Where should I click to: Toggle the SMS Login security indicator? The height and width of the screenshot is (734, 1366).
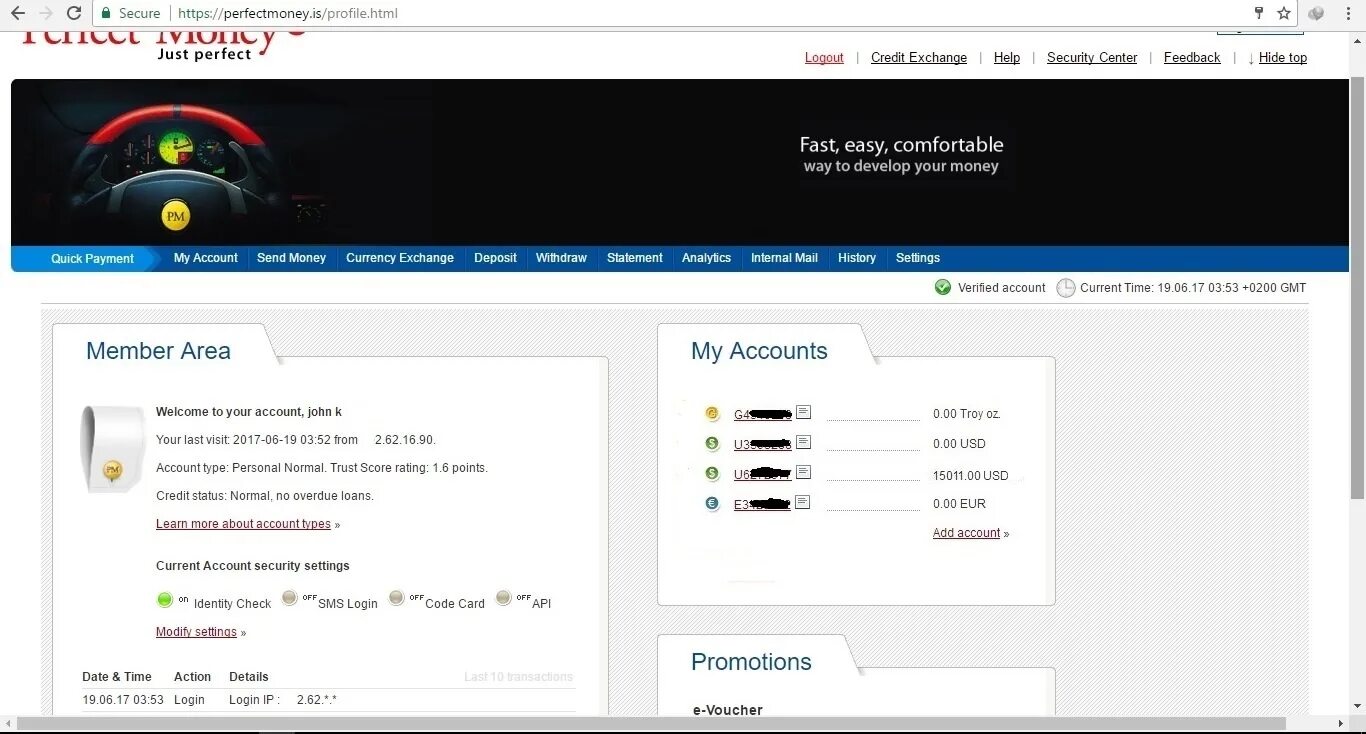pos(290,598)
